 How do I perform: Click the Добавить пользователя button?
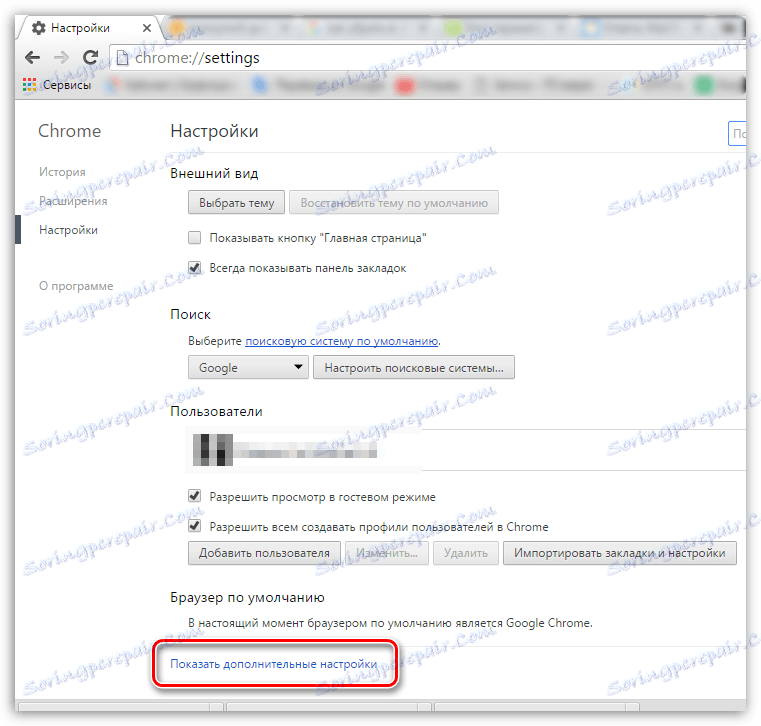[264, 553]
